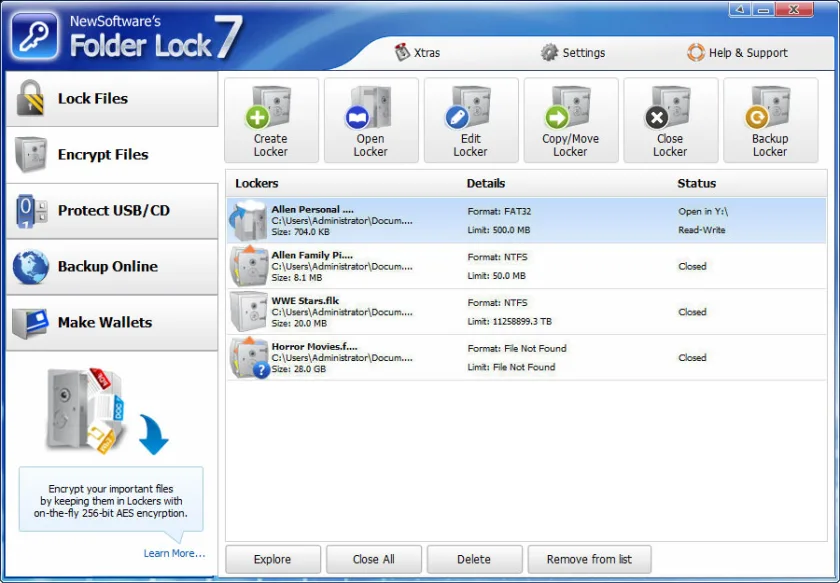The image size is (840, 583).
Task: Click 'Format: FAT32' detail
Action: point(499,211)
